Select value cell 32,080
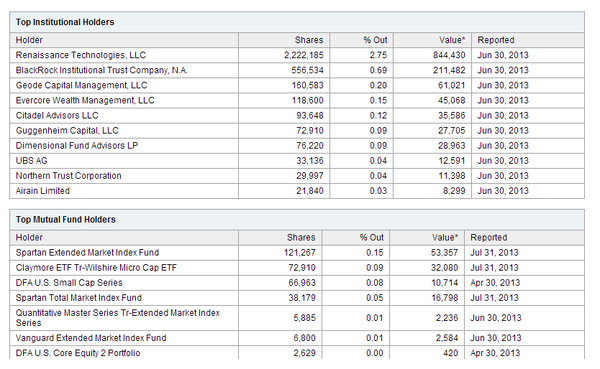Viewport: 600px width, 369px height. pos(444,268)
